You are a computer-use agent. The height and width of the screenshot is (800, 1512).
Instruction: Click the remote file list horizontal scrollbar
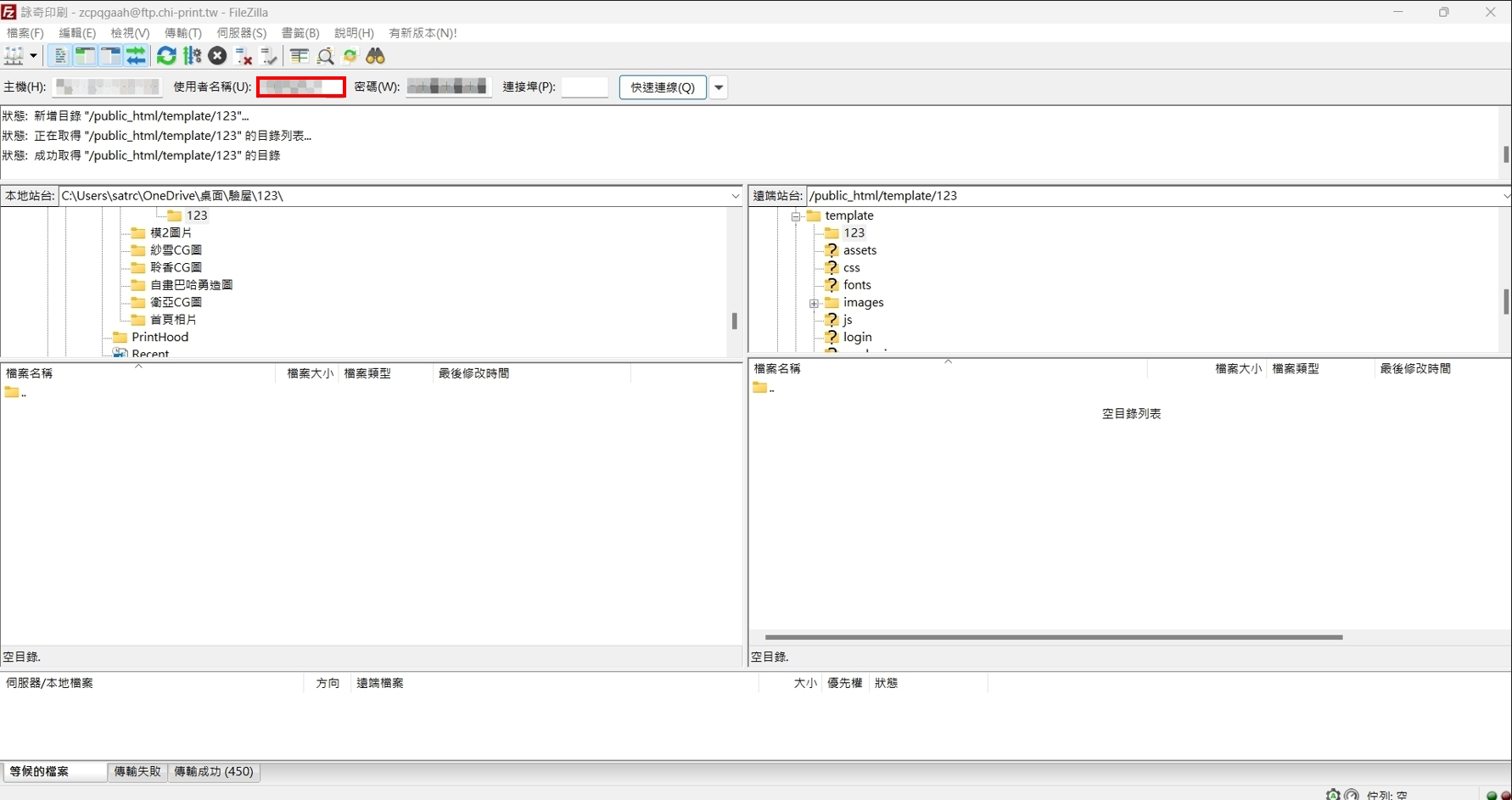click(x=1053, y=637)
